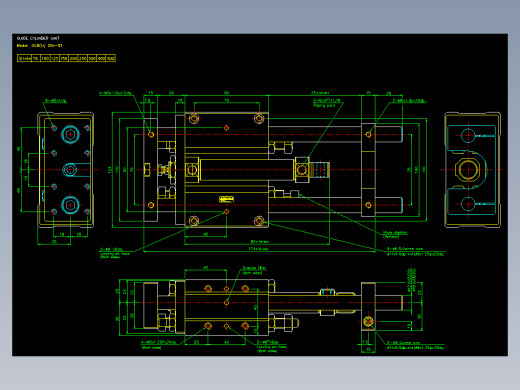The width and height of the screenshot is (520, 390).
Task: Select the 200 stroke table cell
Action: 73,58
